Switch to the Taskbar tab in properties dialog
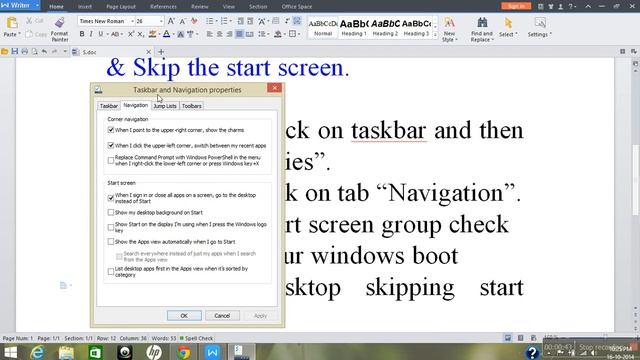Viewport: 640px width, 360px height. tap(109, 106)
